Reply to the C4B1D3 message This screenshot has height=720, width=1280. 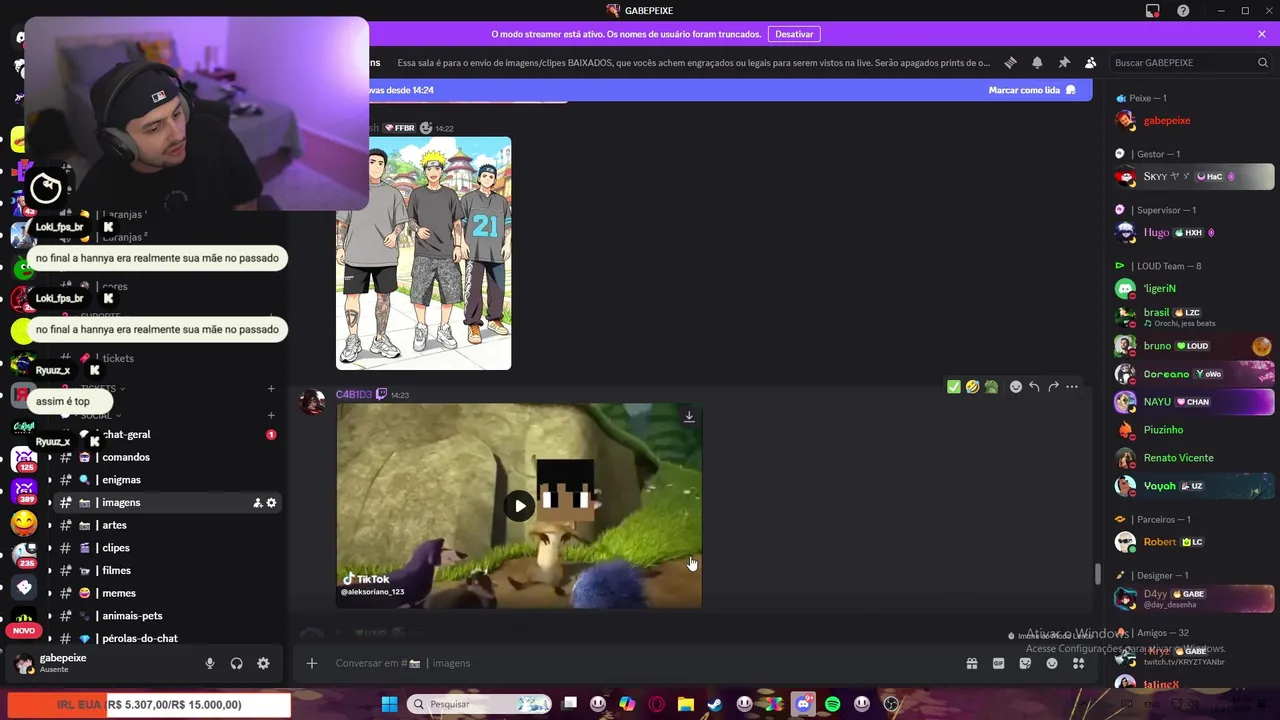pyautogui.click(x=1034, y=387)
